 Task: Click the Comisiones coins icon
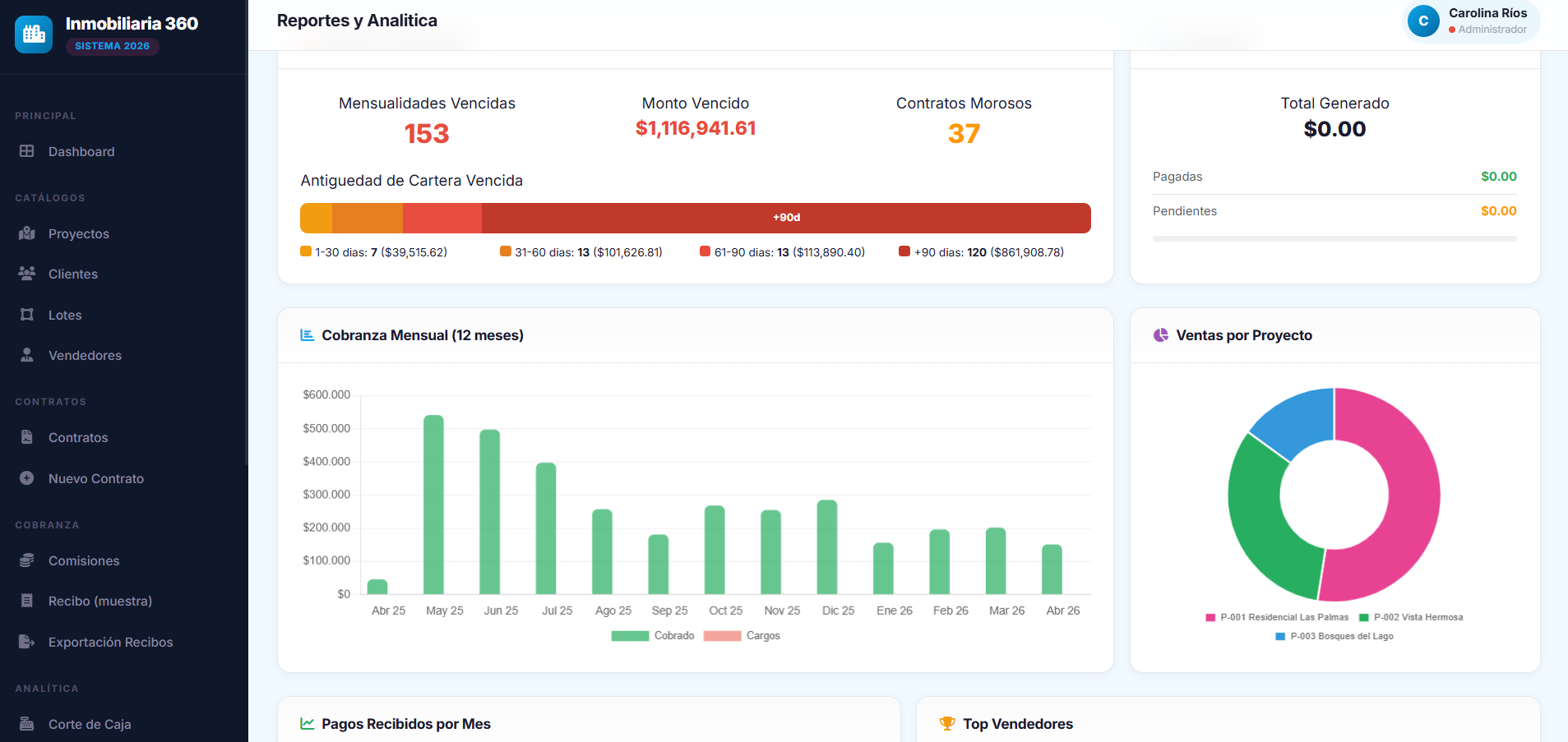click(x=27, y=560)
